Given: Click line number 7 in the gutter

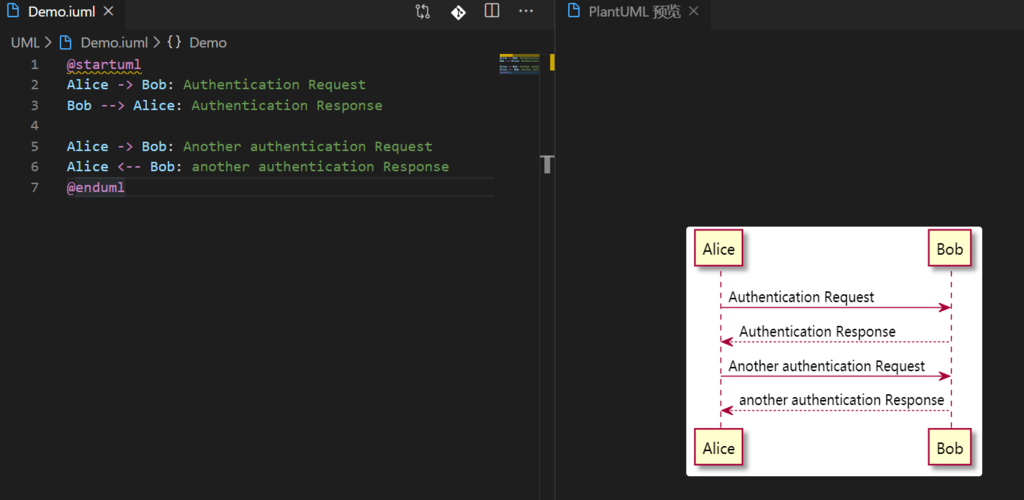Looking at the screenshot, I should pyautogui.click(x=34, y=187).
